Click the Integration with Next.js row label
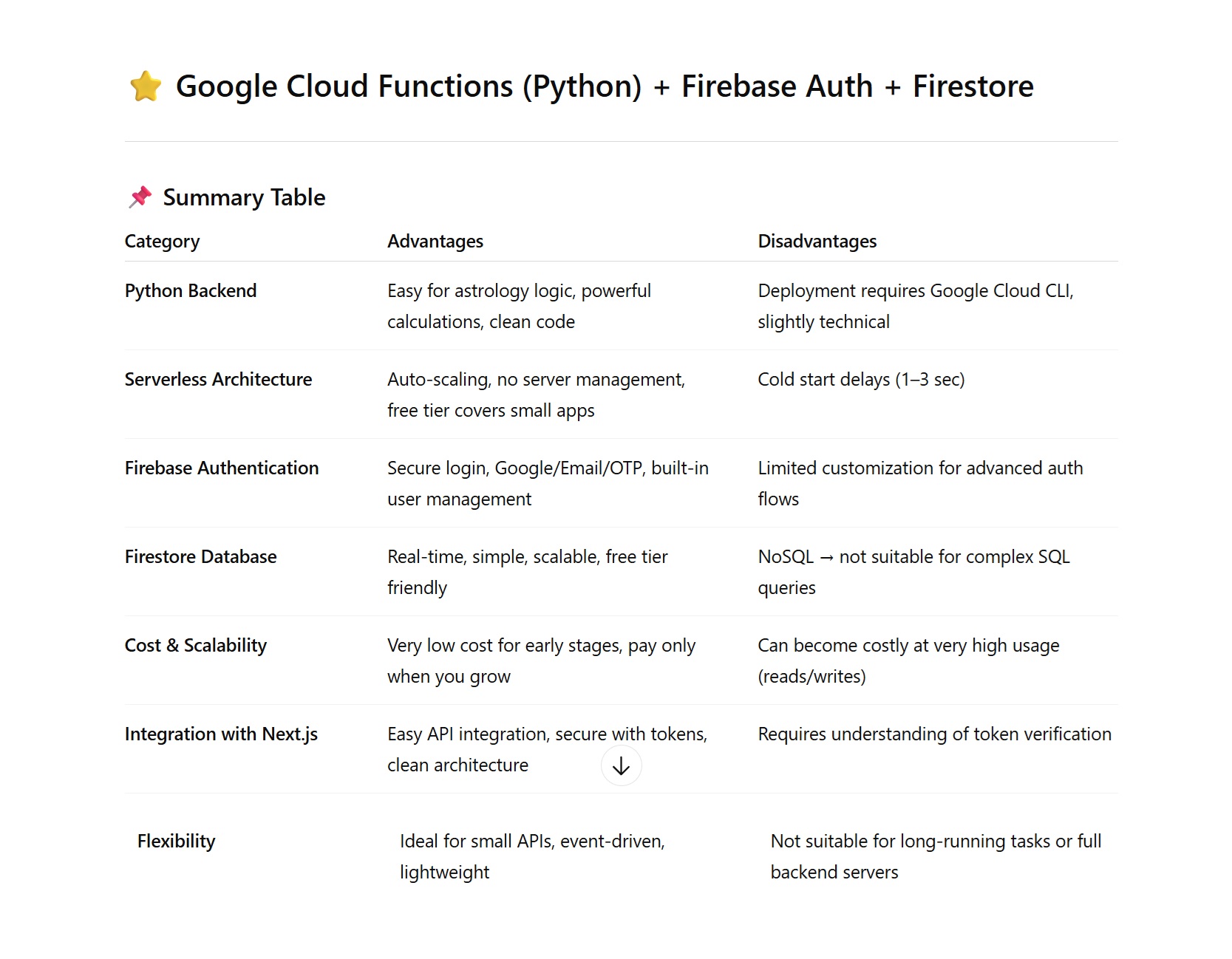1232x959 pixels. (x=221, y=734)
